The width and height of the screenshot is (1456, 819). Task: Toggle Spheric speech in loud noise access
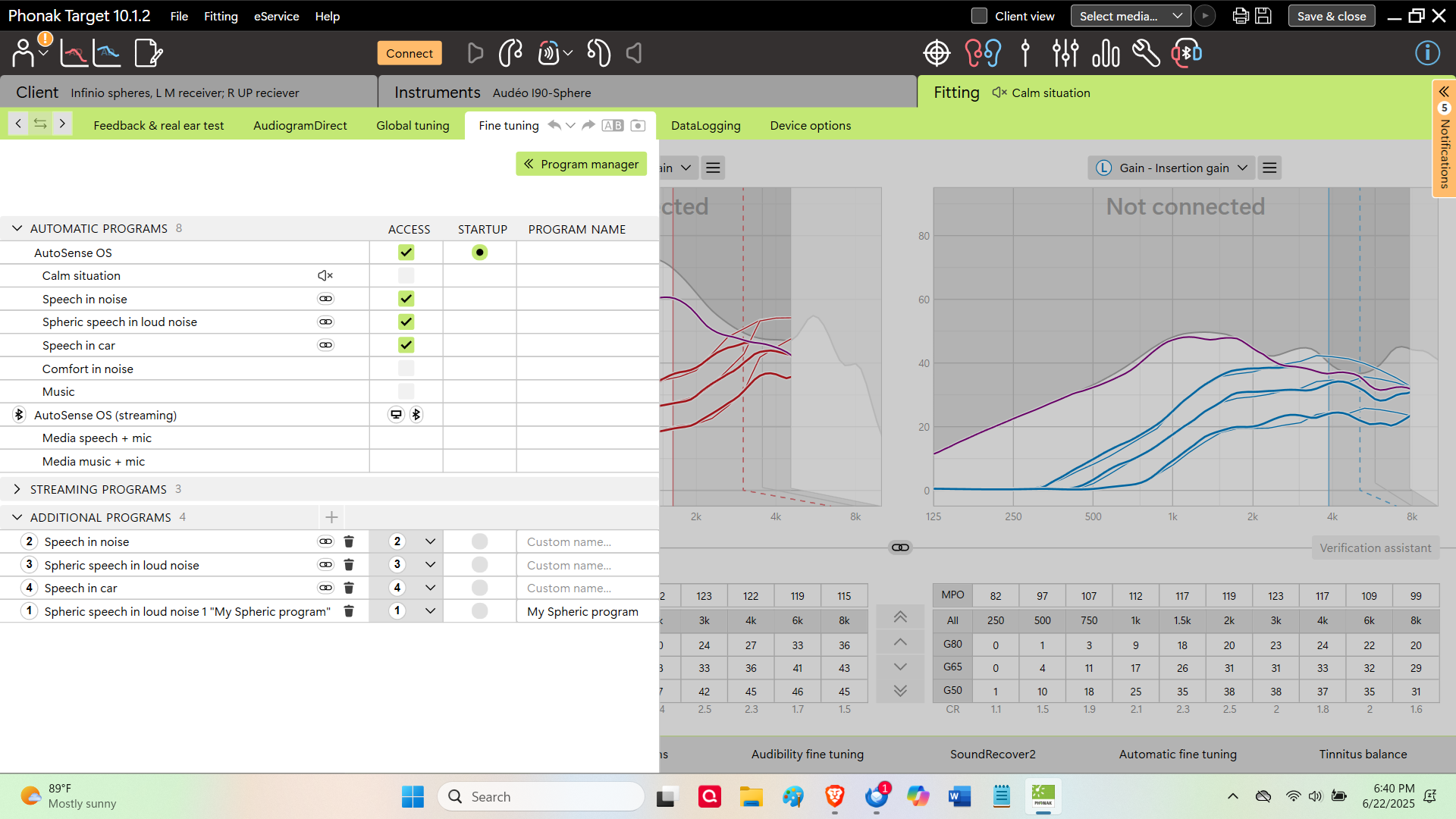click(406, 322)
